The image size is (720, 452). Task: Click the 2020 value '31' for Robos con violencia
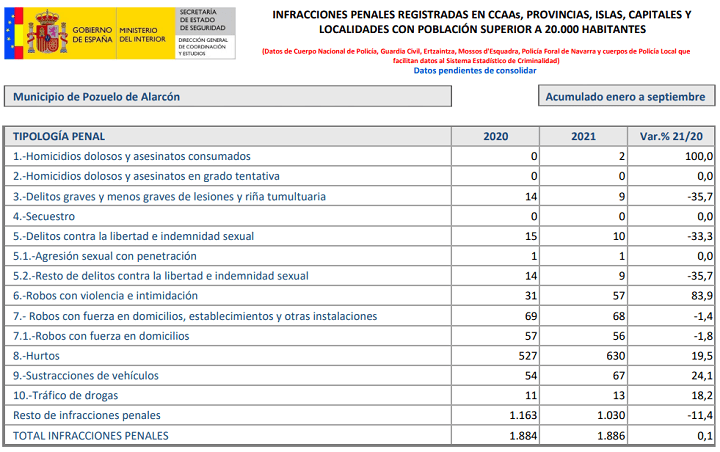(x=531, y=295)
